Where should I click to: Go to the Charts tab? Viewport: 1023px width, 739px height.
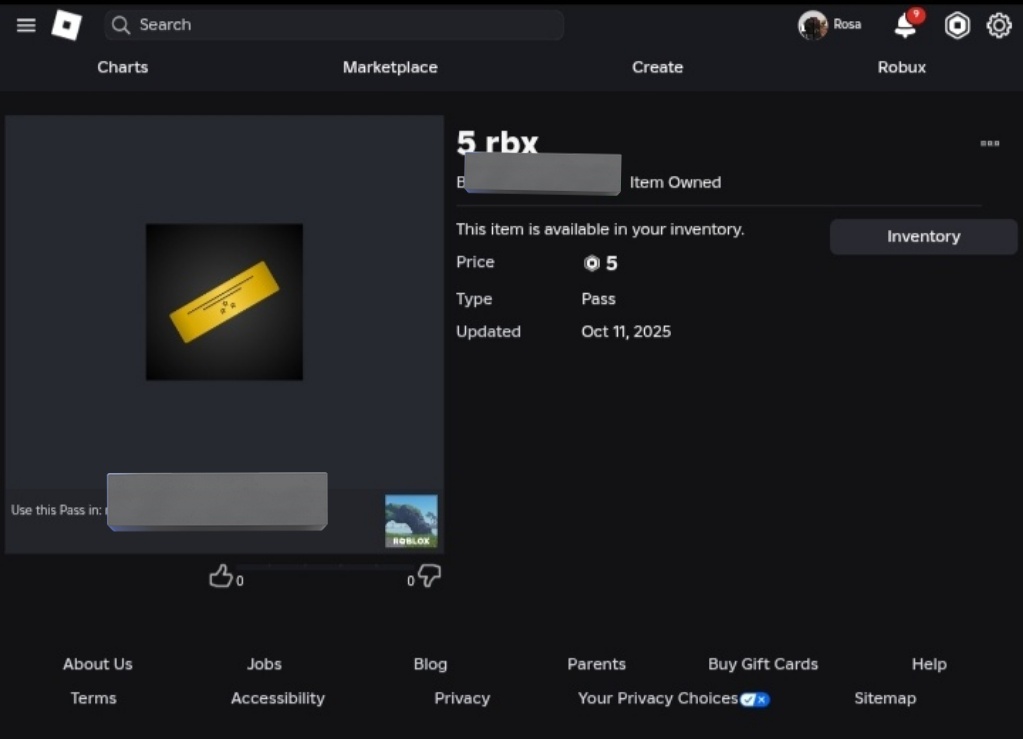[x=123, y=67]
